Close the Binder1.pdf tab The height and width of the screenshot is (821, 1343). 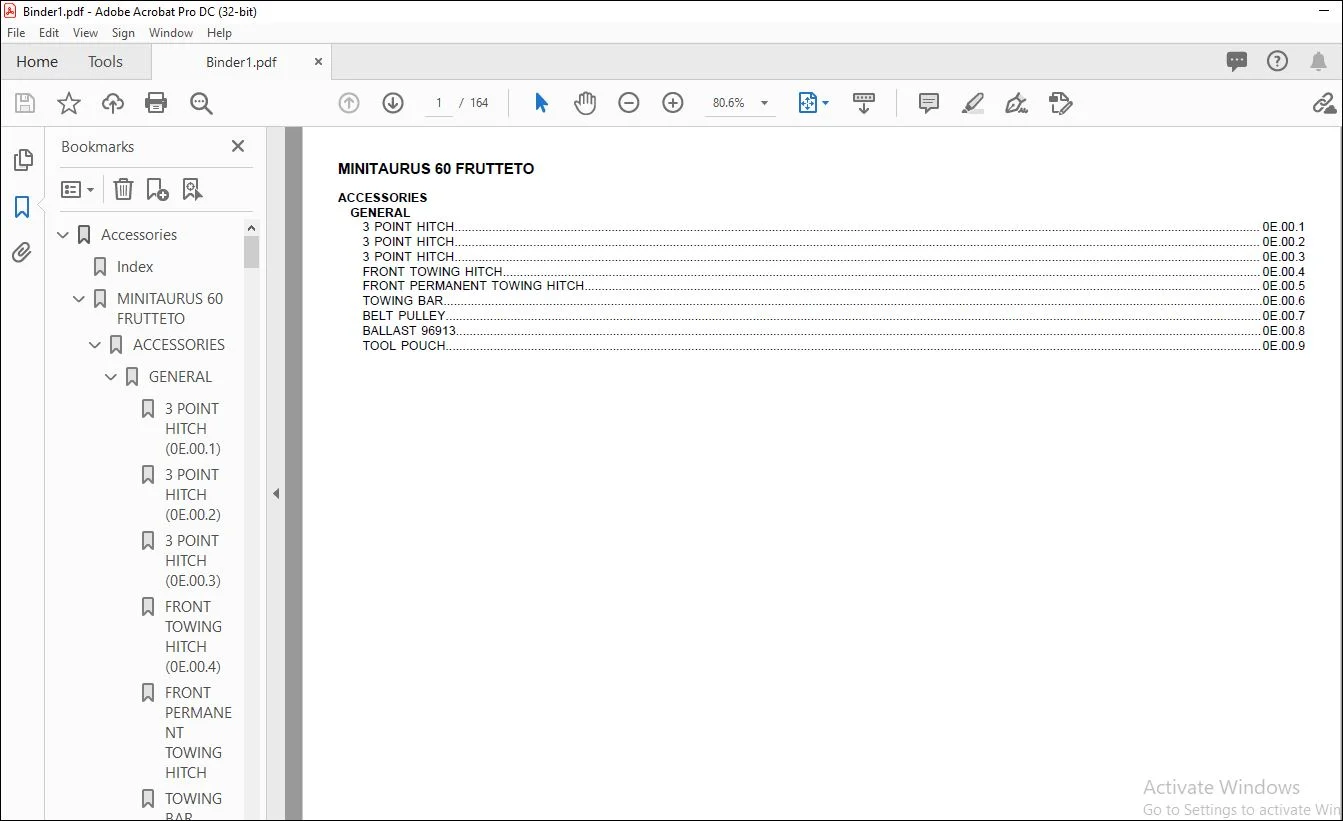[x=319, y=62]
